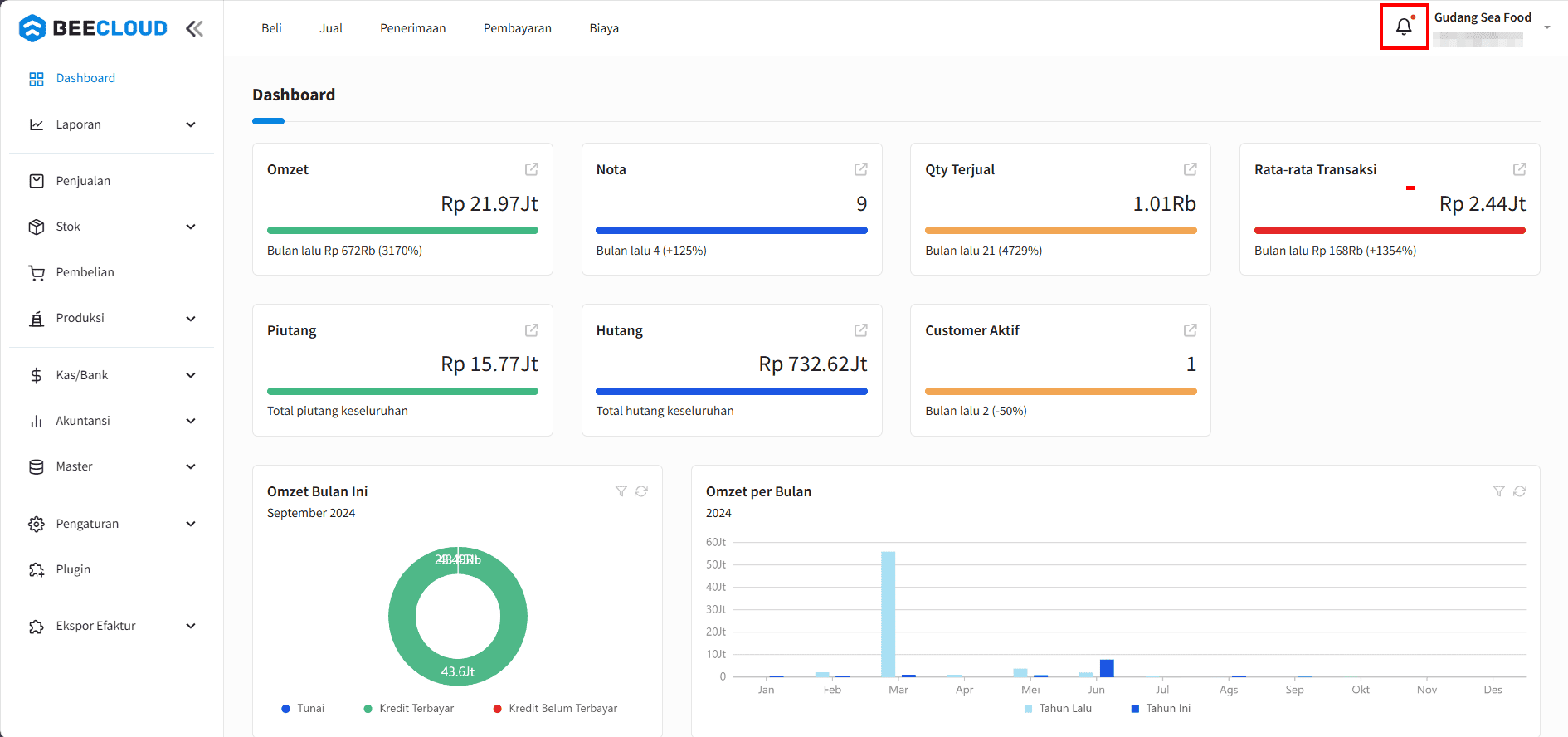Viewport: 1568px width, 737px height.
Task: Click the Pengaturan gear icon
Action: coord(37,524)
